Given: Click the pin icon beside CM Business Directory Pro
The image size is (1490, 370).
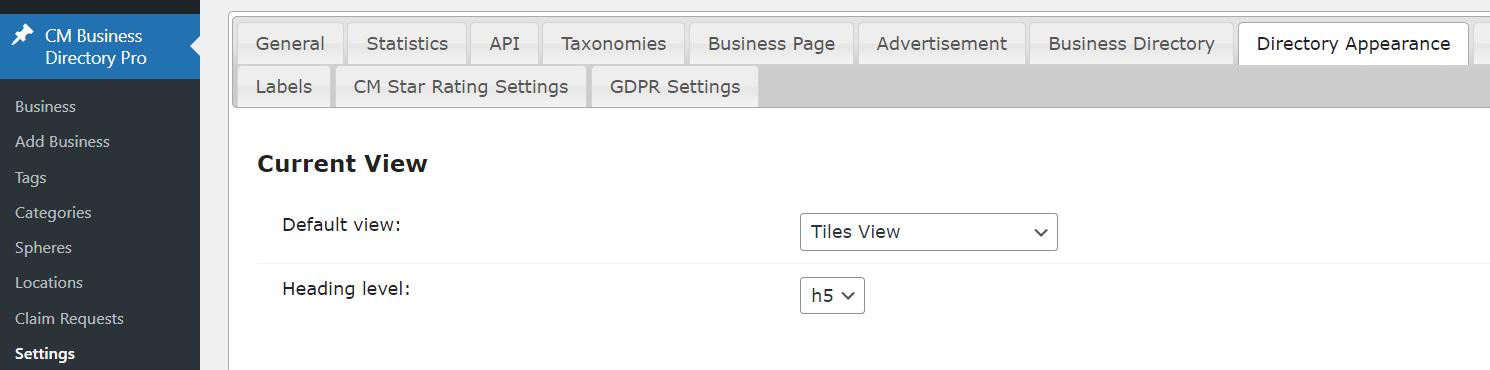Looking at the screenshot, I should pyautogui.click(x=22, y=35).
